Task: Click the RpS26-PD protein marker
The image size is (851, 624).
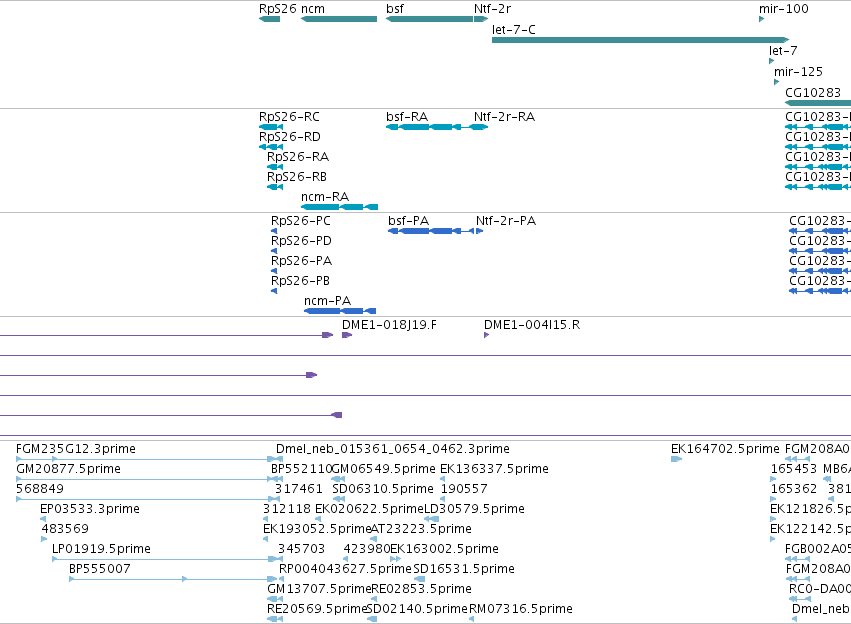Action: coord(274,251)
